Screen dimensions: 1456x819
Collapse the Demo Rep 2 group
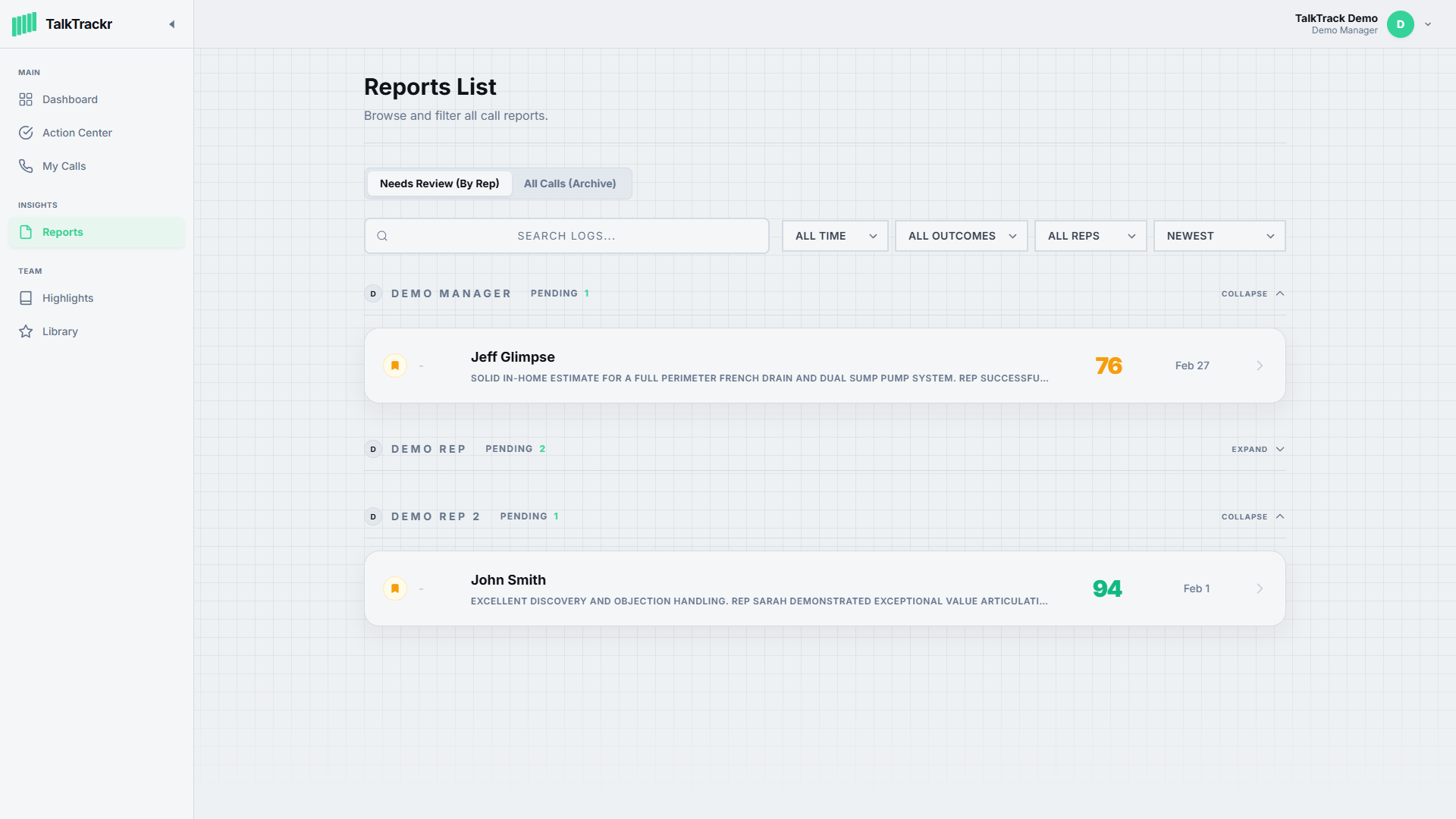pos(1252,516)
